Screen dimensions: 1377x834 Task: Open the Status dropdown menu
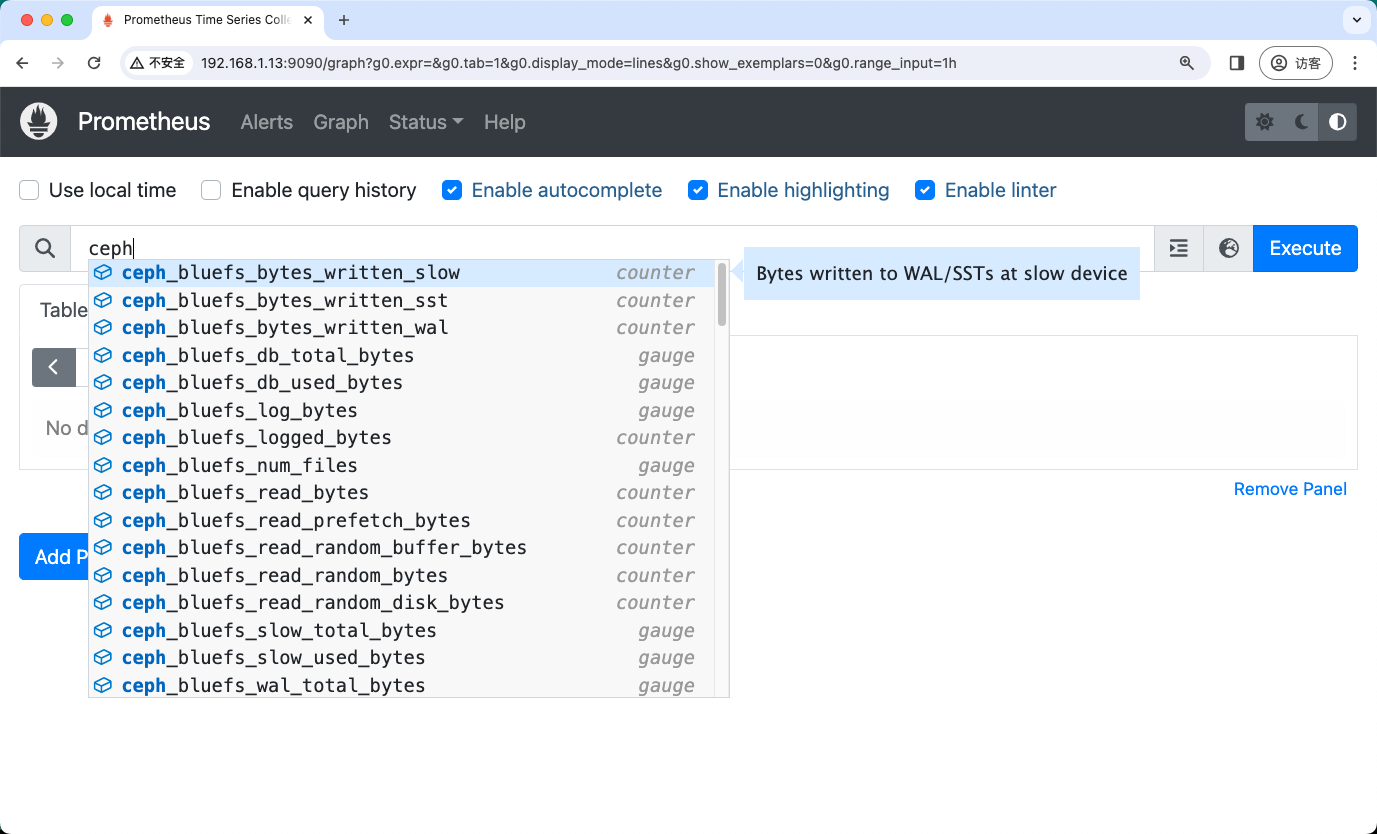pyautogui.click(x=426, y=122)
